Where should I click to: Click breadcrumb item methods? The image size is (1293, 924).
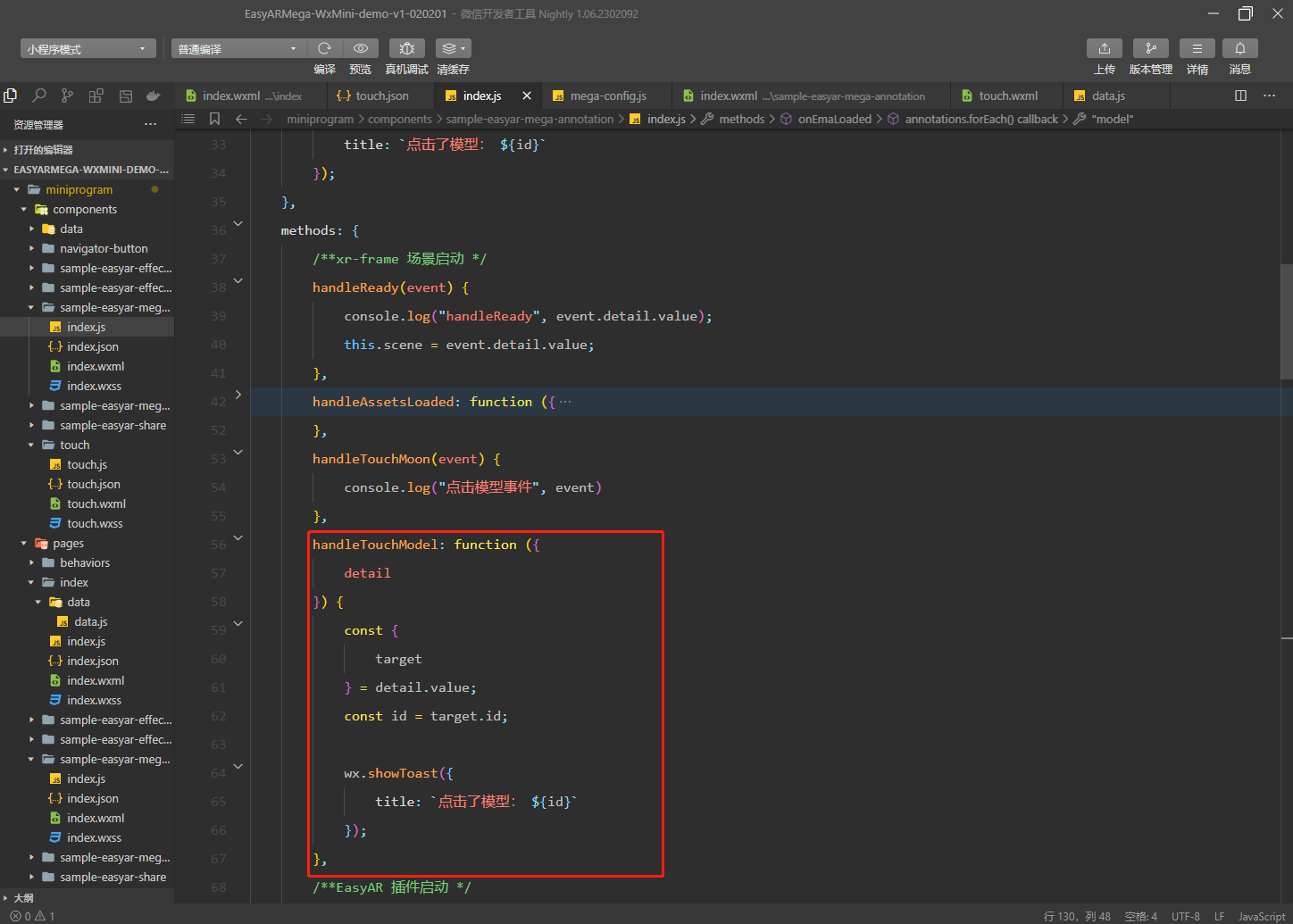coord(742,119)
